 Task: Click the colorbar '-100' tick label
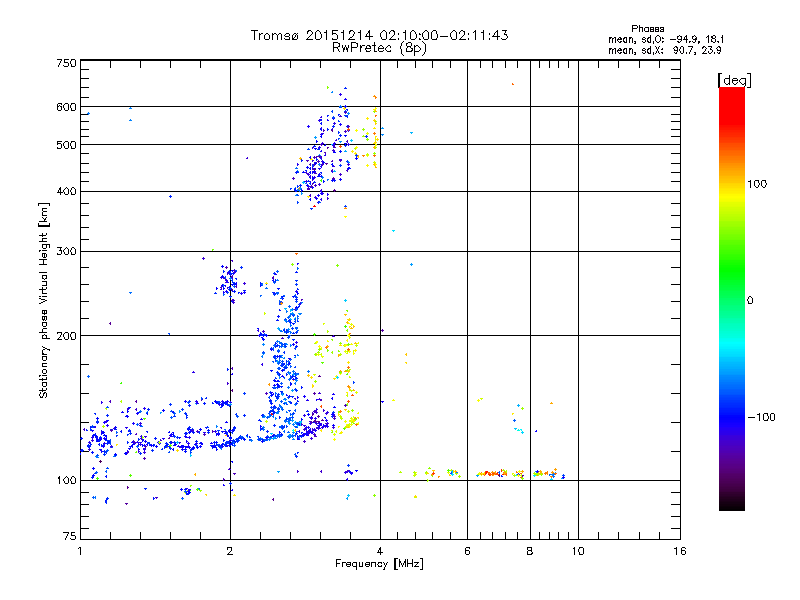[x=761, y=417]
